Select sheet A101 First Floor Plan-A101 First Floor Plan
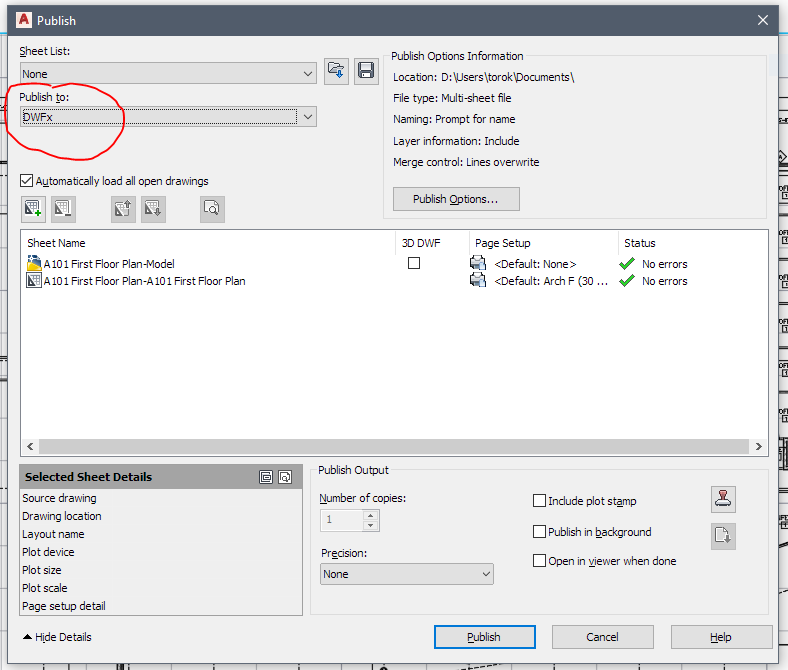Screen dimensions: 788x670 click(145, 281)
